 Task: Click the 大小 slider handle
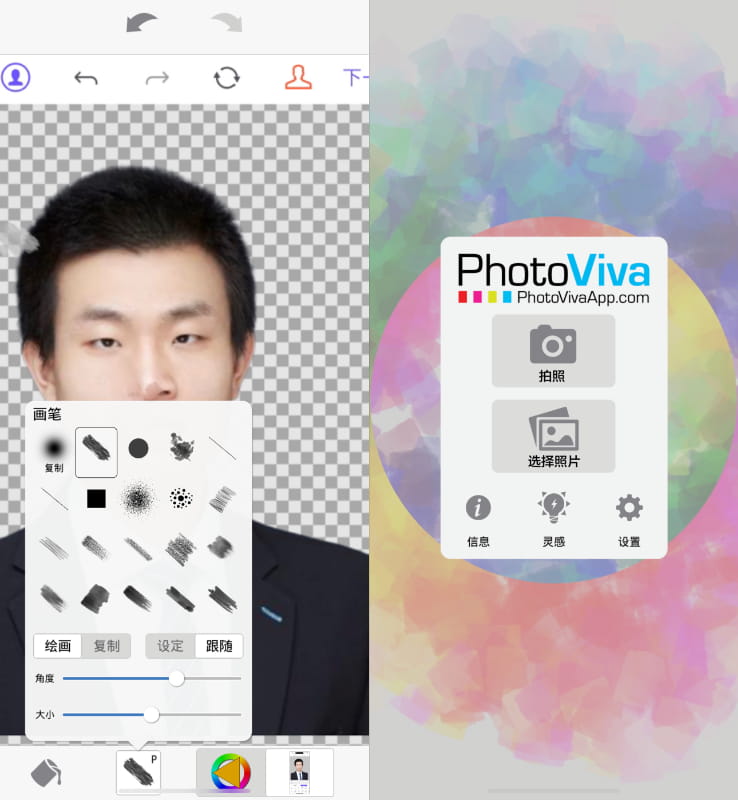coord(151,715)
